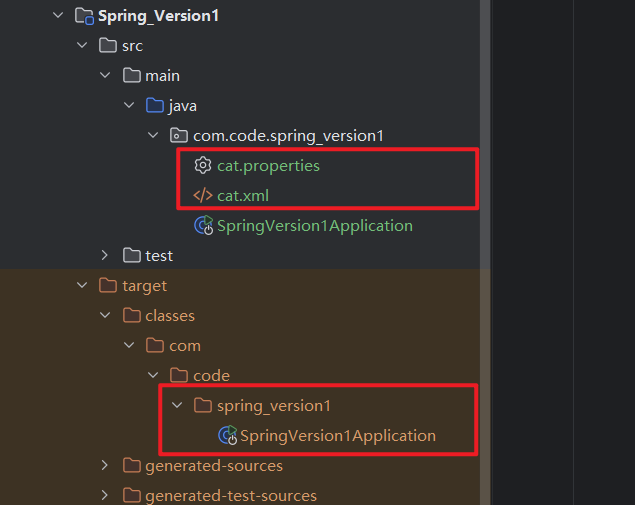Click the generated-sources folder icon
Image resolution: width=635 pixels, height=505 pixels.
click(x=132, y=465)
